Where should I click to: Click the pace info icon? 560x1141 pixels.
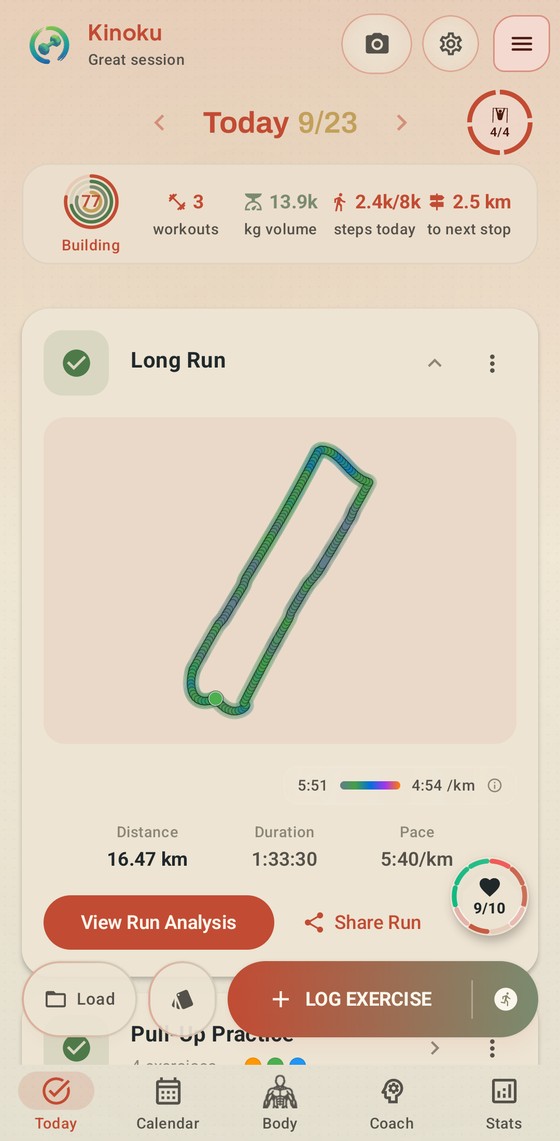coord(495,785)
